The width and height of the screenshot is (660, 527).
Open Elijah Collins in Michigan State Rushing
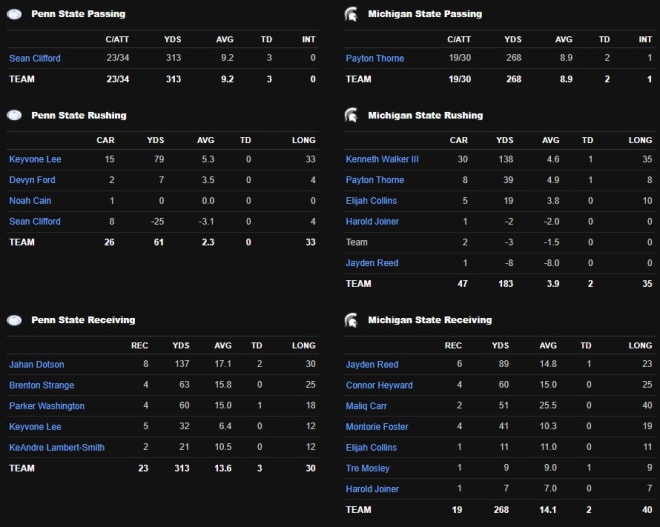tap(371, 200)
